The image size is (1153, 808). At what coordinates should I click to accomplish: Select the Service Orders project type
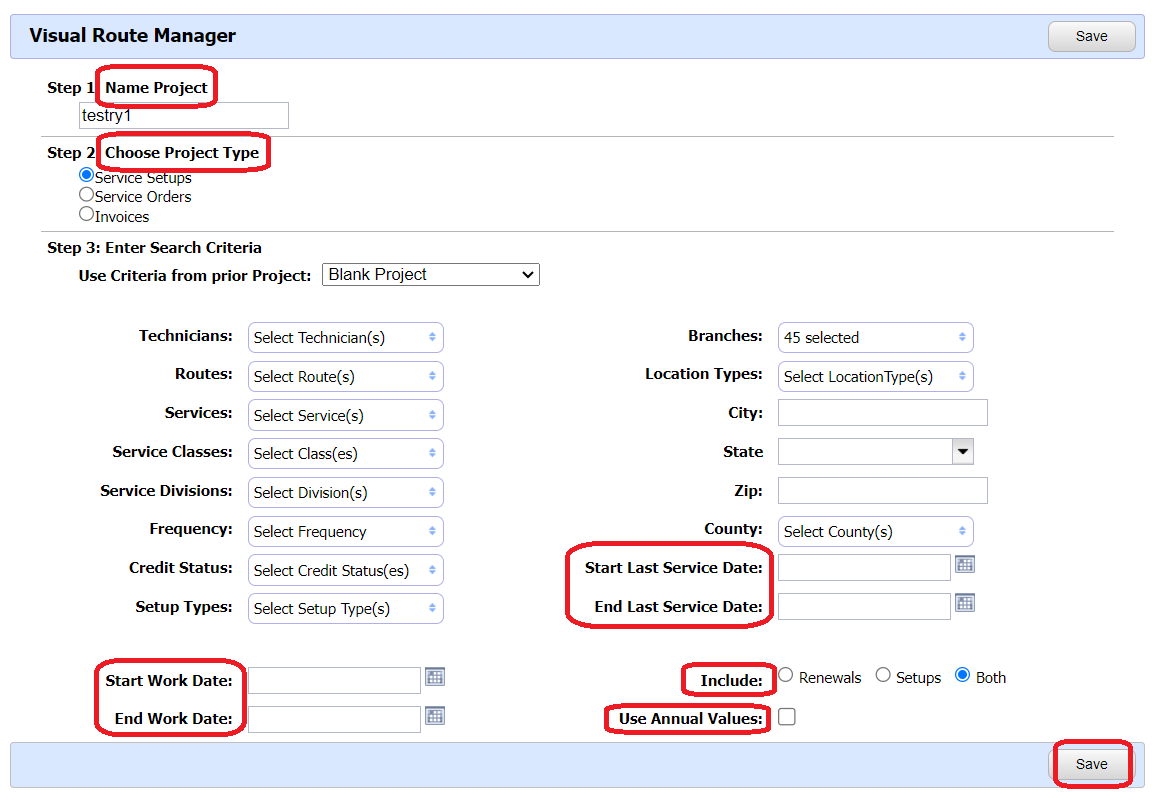86,195
